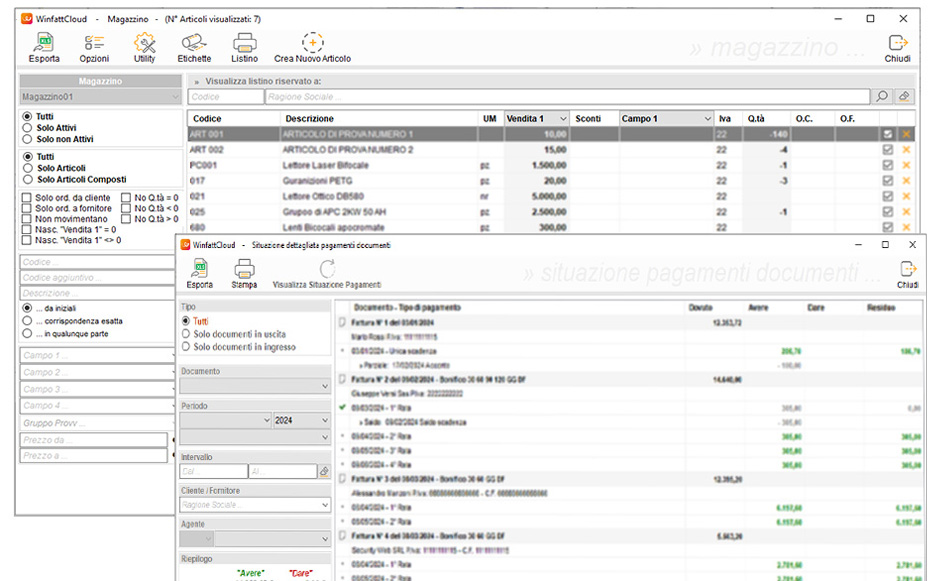
Task: Select Solo Attivi radio button
Action: (27, 128)
